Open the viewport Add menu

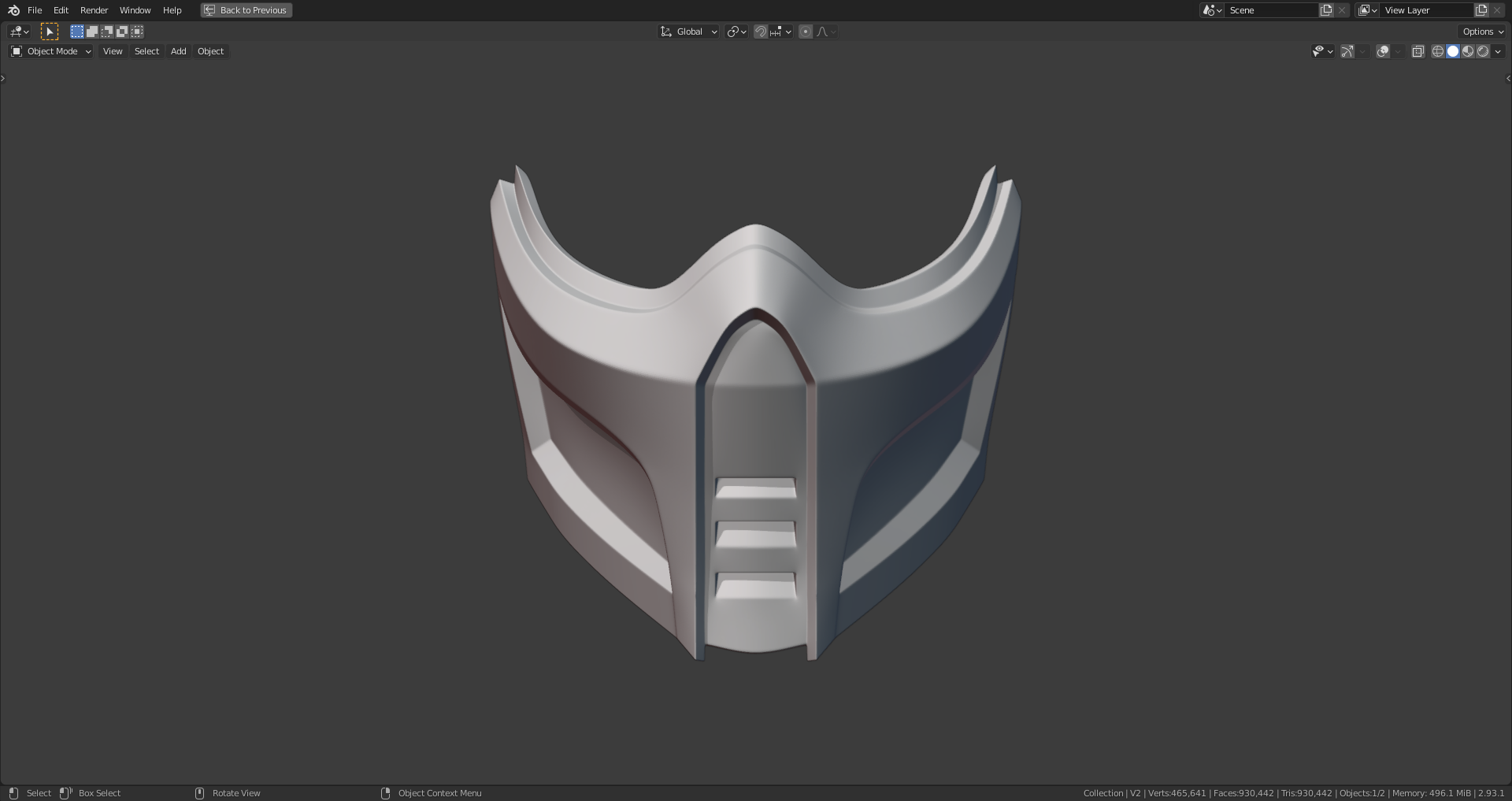(x=179, y=51)
